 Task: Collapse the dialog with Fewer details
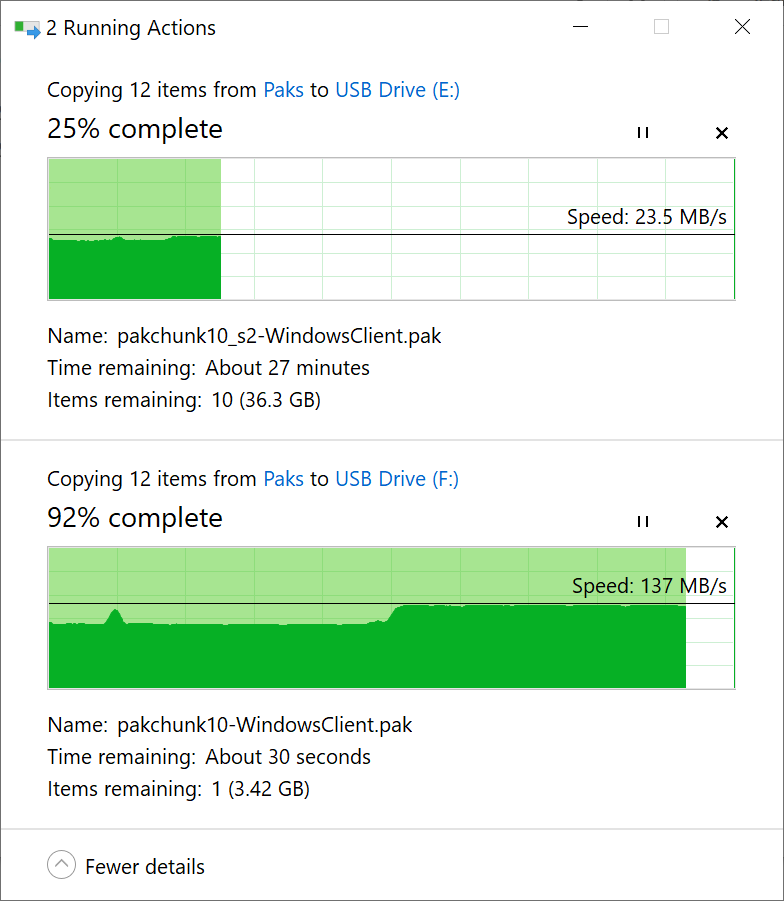click(x=62, y=866)
